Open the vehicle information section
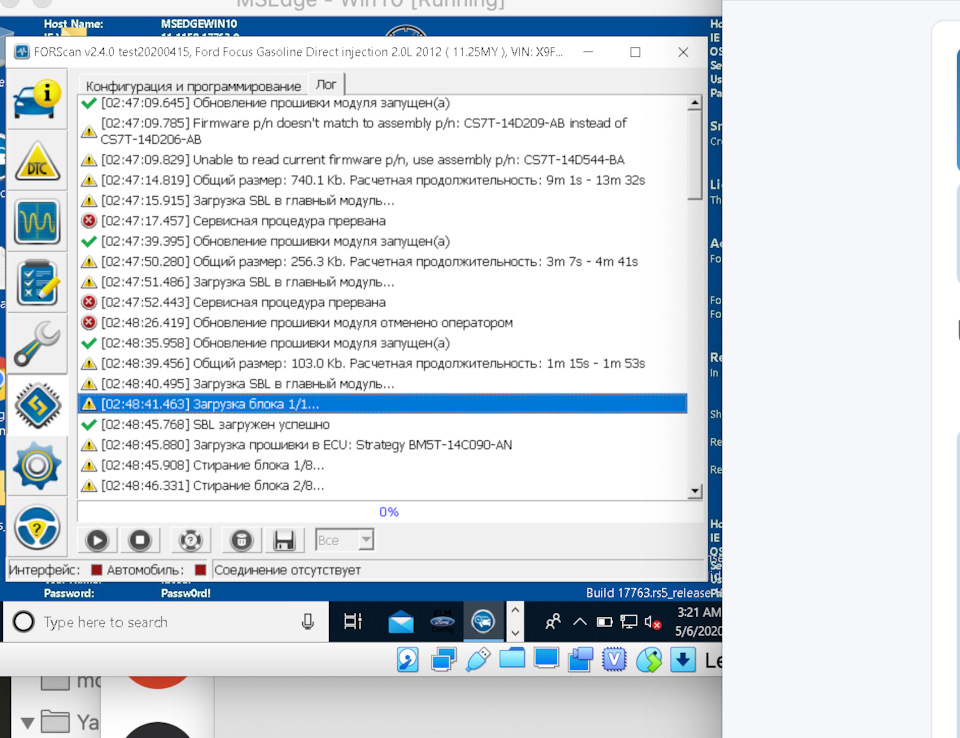This screenshot has width=960, height=738. [x=37, y=99]
